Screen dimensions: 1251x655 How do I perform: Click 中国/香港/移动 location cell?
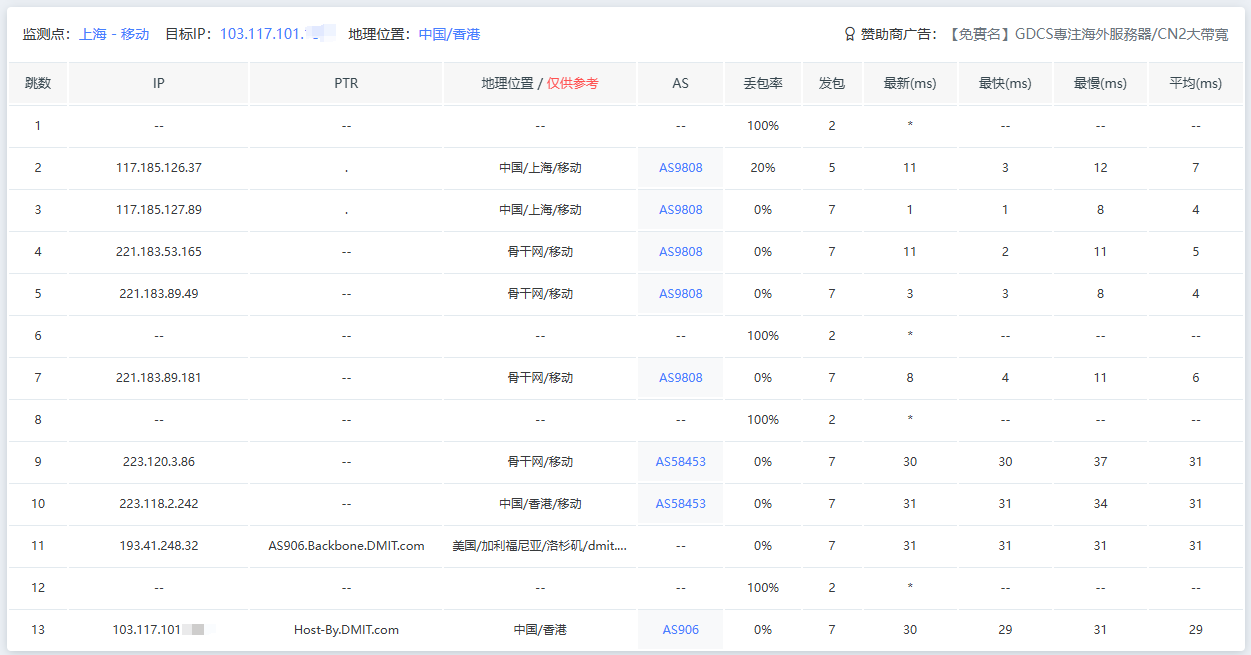coord(540,504)
